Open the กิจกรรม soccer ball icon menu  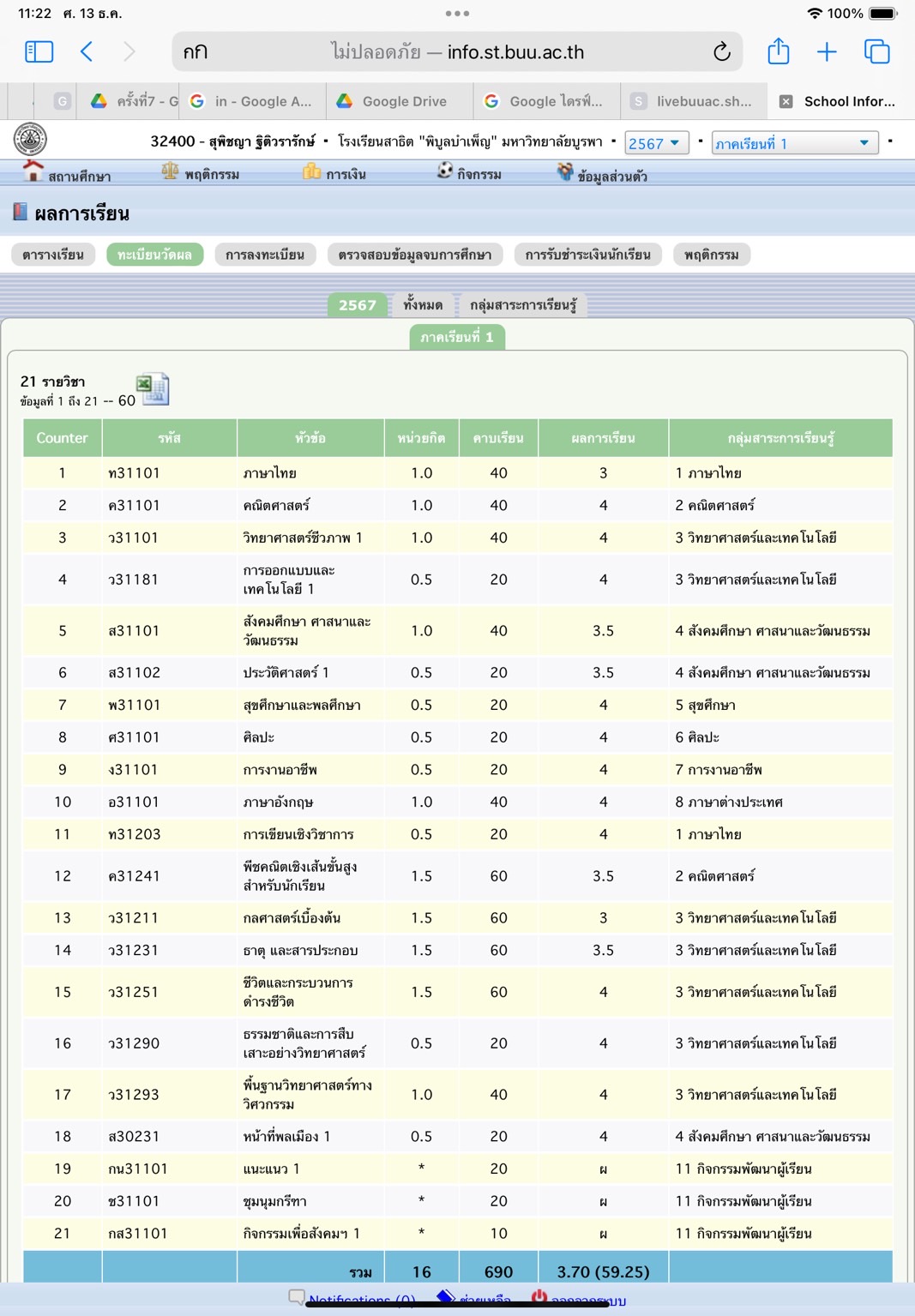point(444,171)
